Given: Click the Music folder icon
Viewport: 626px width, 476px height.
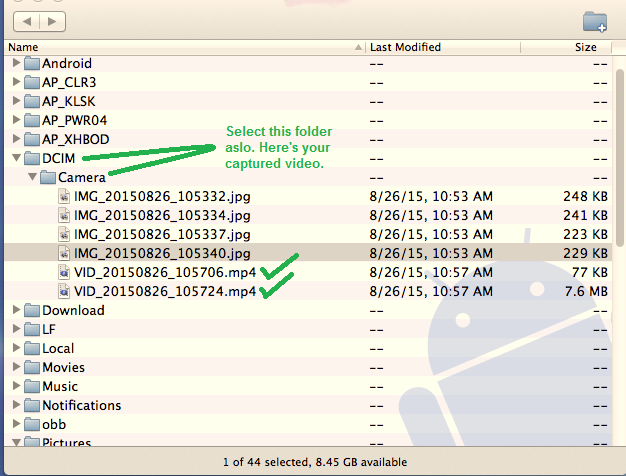Looking at the screenshot, I should (31, 386).
